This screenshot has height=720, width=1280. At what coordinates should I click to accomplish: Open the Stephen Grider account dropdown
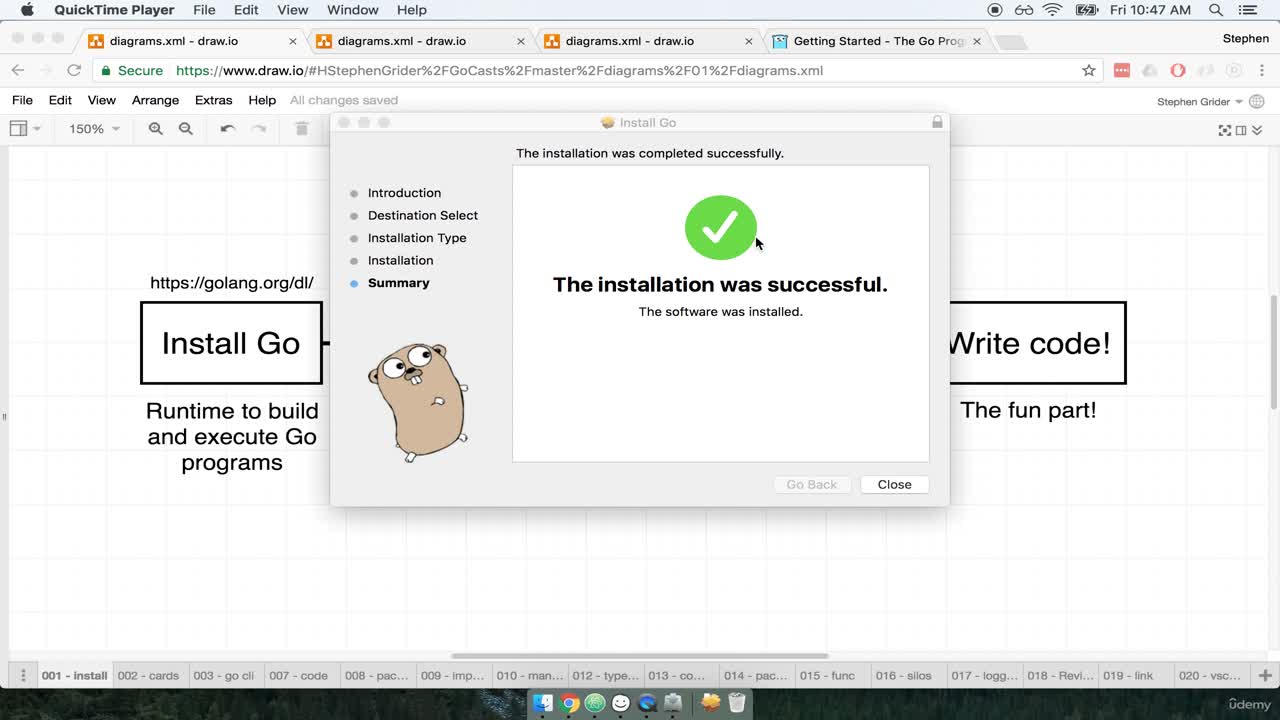[1200, 101]
